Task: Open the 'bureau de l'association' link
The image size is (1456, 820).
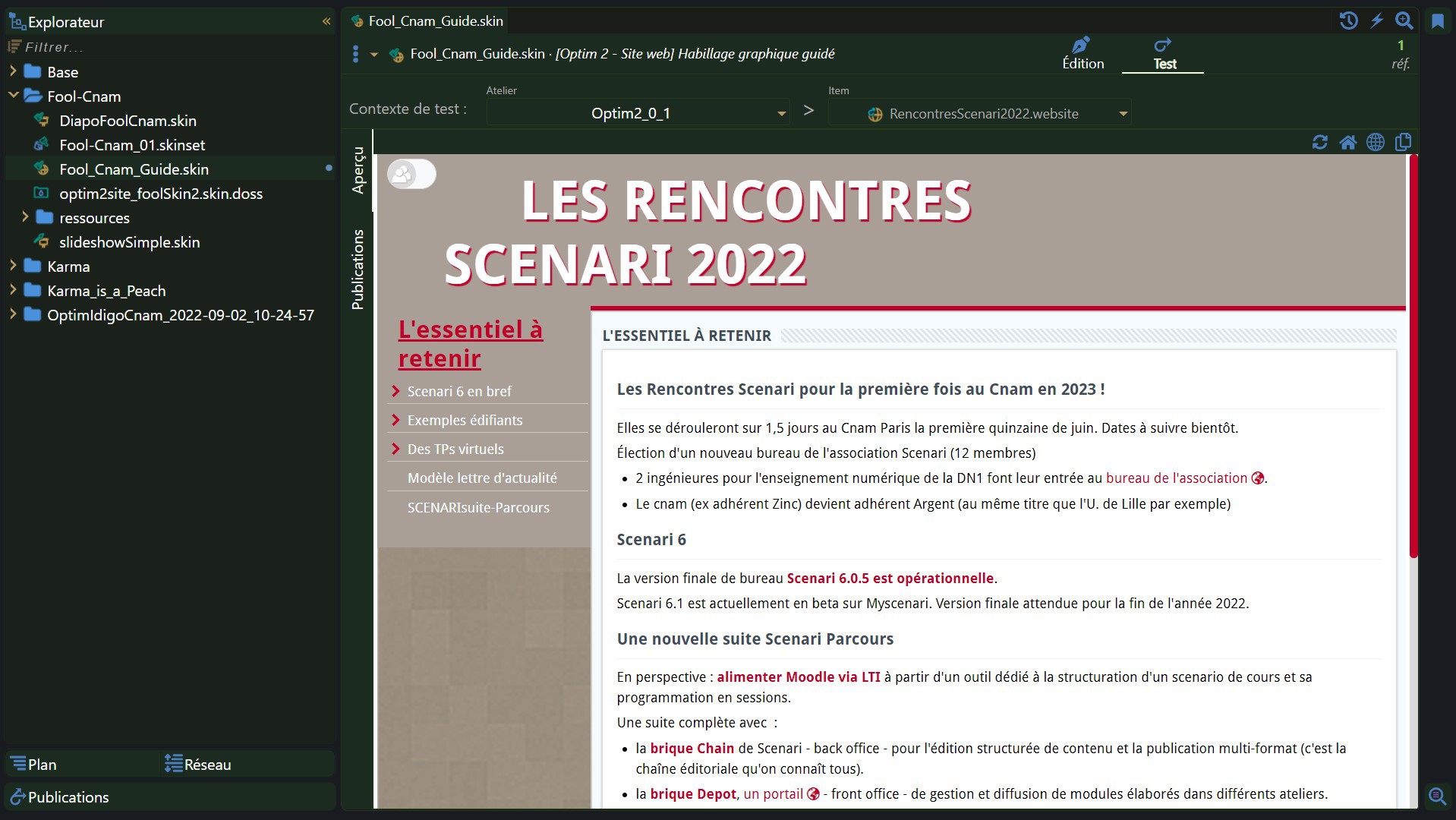Action: tap(1176, 478)
